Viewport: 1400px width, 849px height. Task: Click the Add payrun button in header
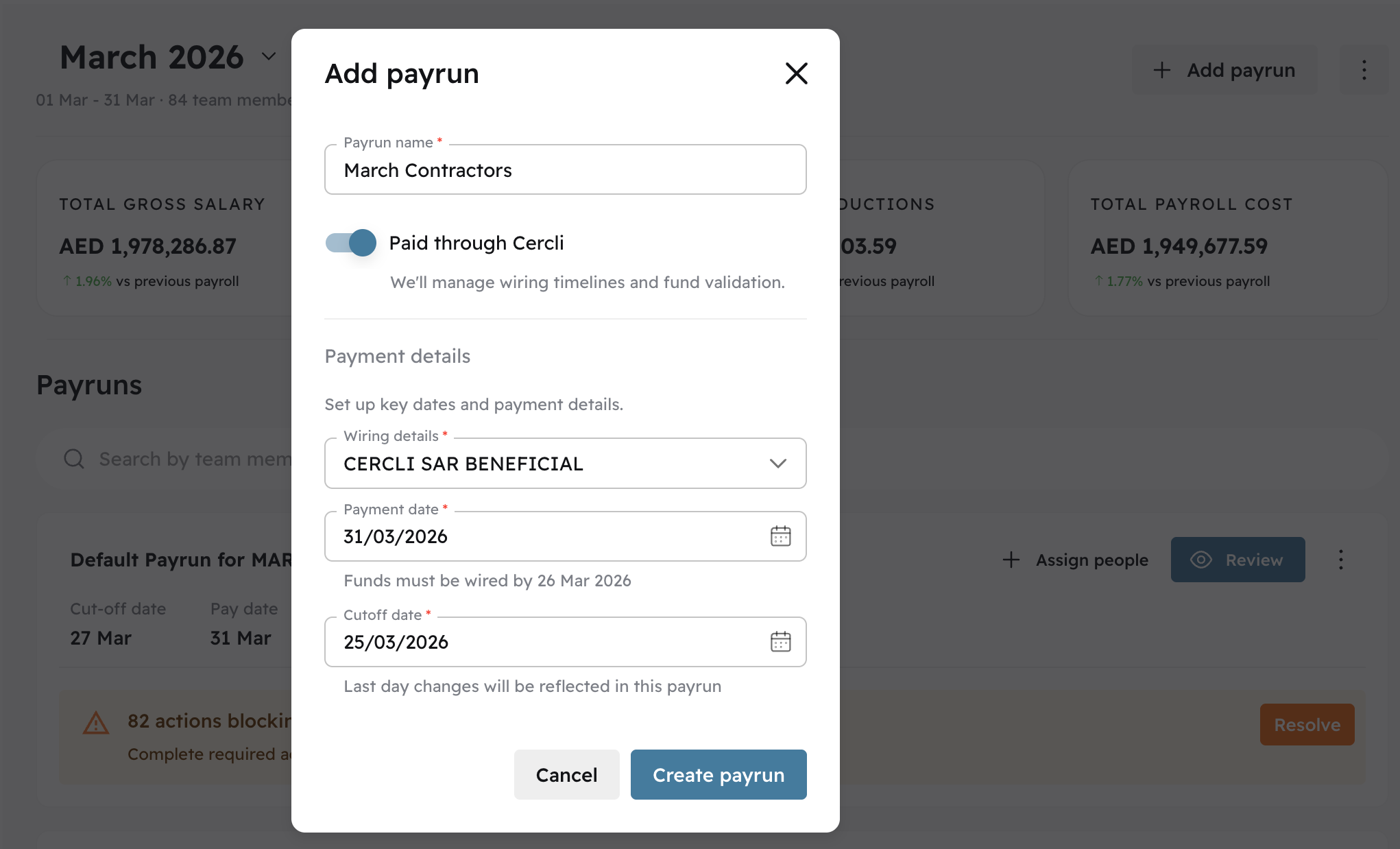(1224, 70)
